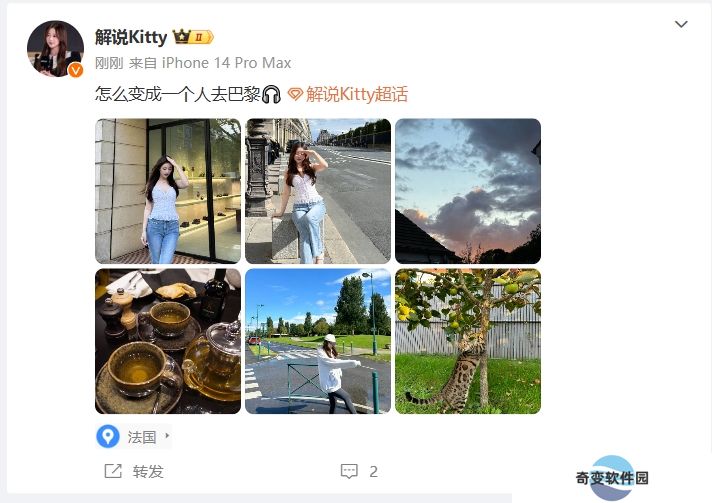Open the post options chevron menu
Screen dimensions: 712x503
coord(681,24)
